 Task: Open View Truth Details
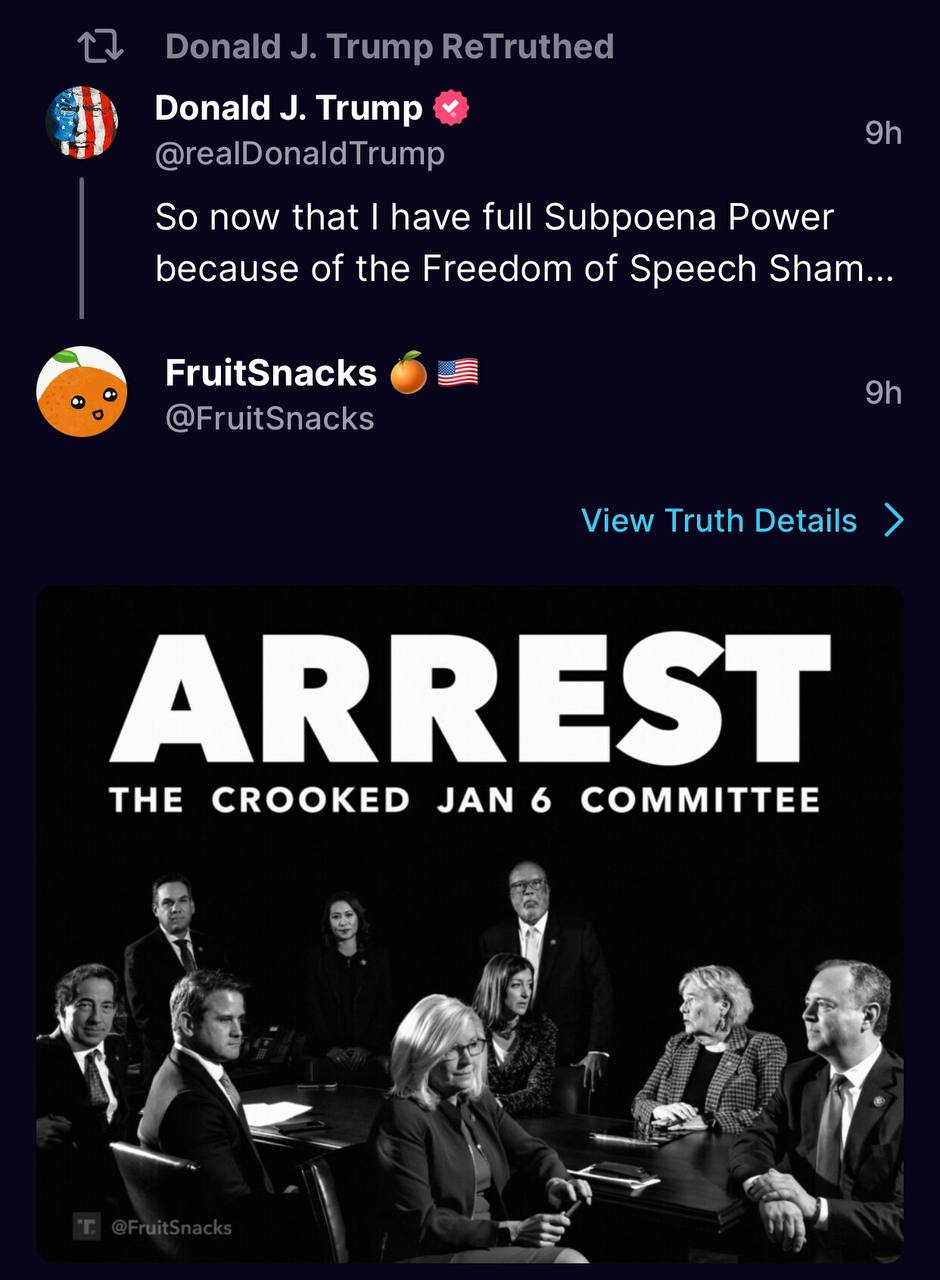pos(719,520)
